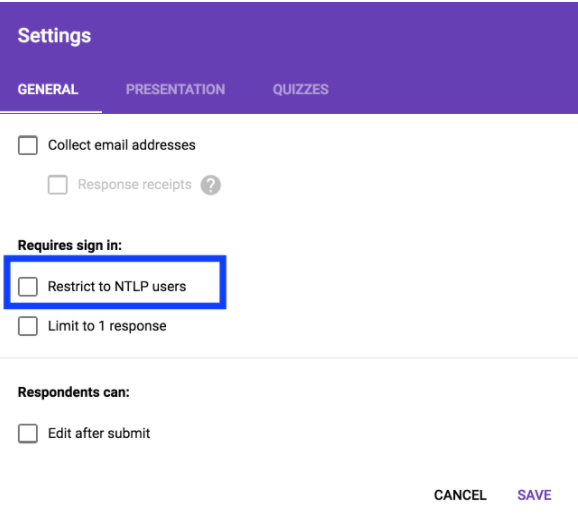578x522 pixels.
Task: Enable the Edit after submit checkbox
Action: 28,434
